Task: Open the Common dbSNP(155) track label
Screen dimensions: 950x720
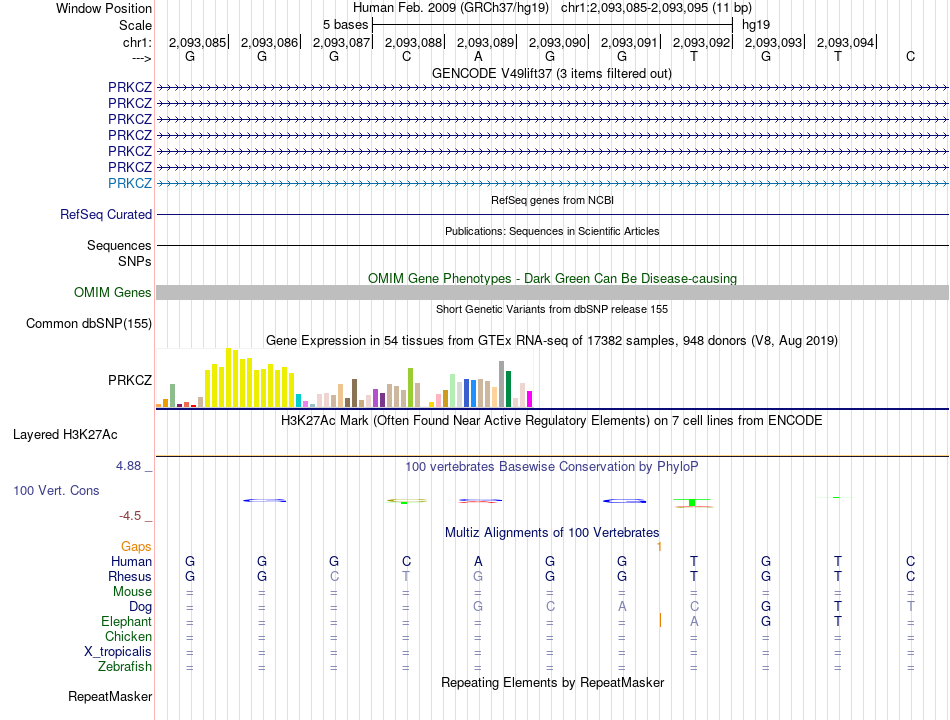Action: [89, 324]
